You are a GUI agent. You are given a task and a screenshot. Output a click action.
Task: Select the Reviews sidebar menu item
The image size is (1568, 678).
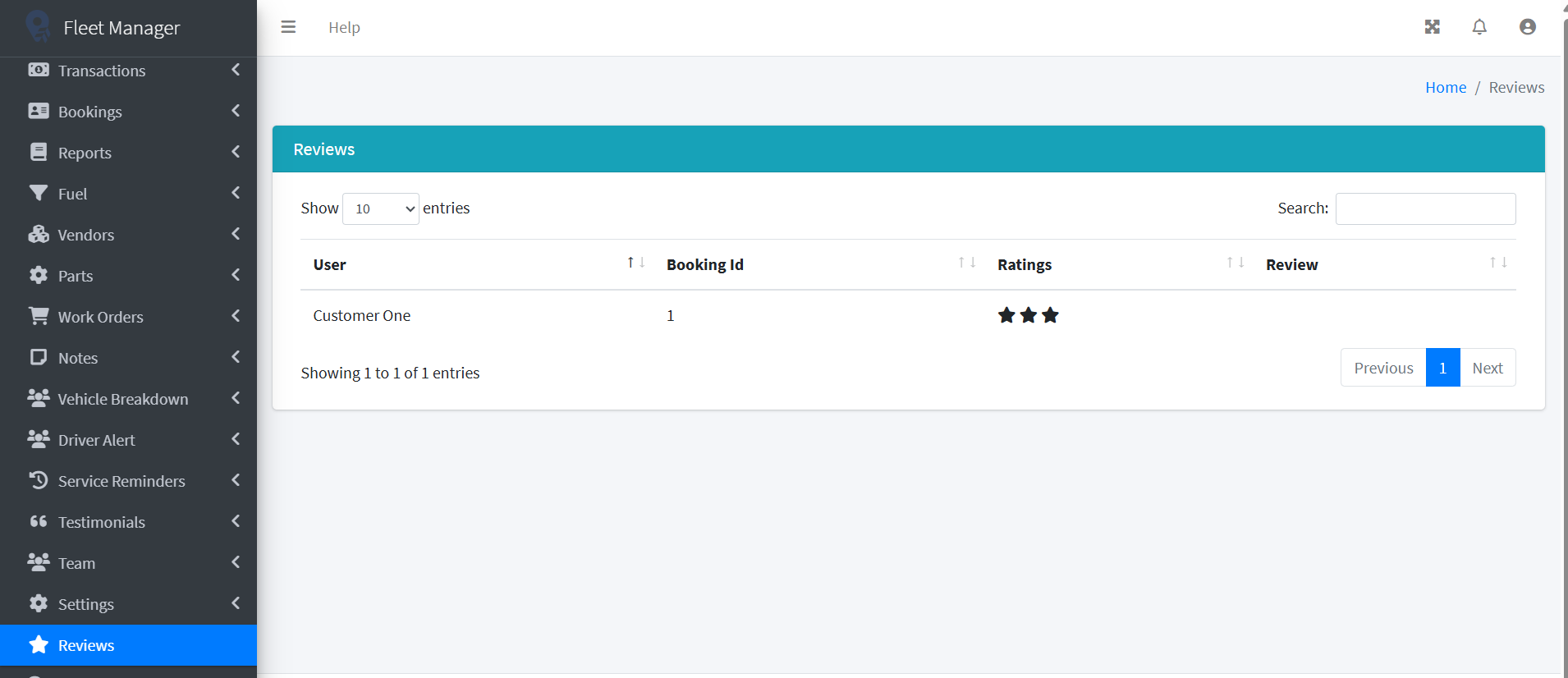pyautogui.click(x=86, y=645)
